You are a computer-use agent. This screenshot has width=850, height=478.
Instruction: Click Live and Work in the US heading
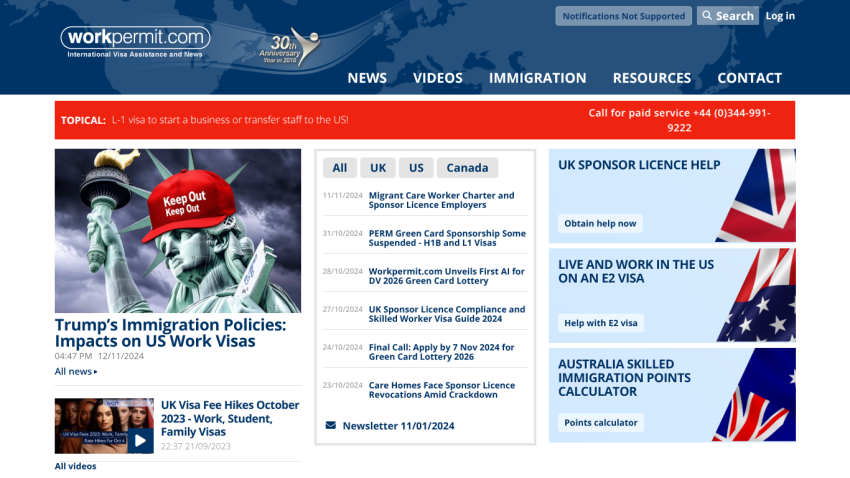[x=636, y=272]
